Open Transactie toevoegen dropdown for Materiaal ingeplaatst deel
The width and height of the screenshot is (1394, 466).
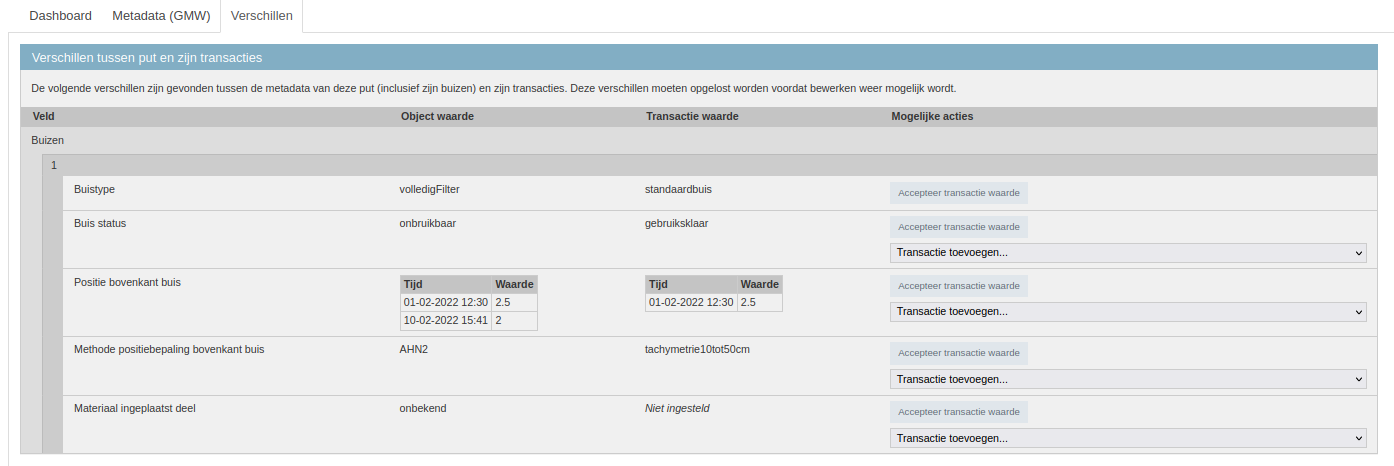click(1127, 438)
